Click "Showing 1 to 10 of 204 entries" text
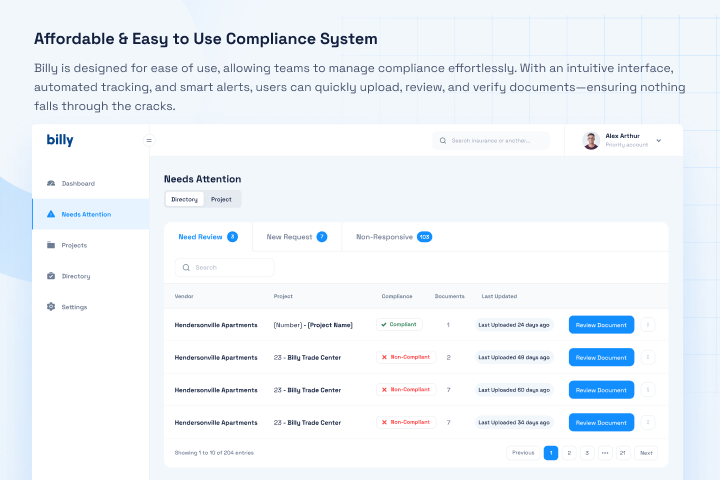 pyautogui.click(x=214, y=453)
